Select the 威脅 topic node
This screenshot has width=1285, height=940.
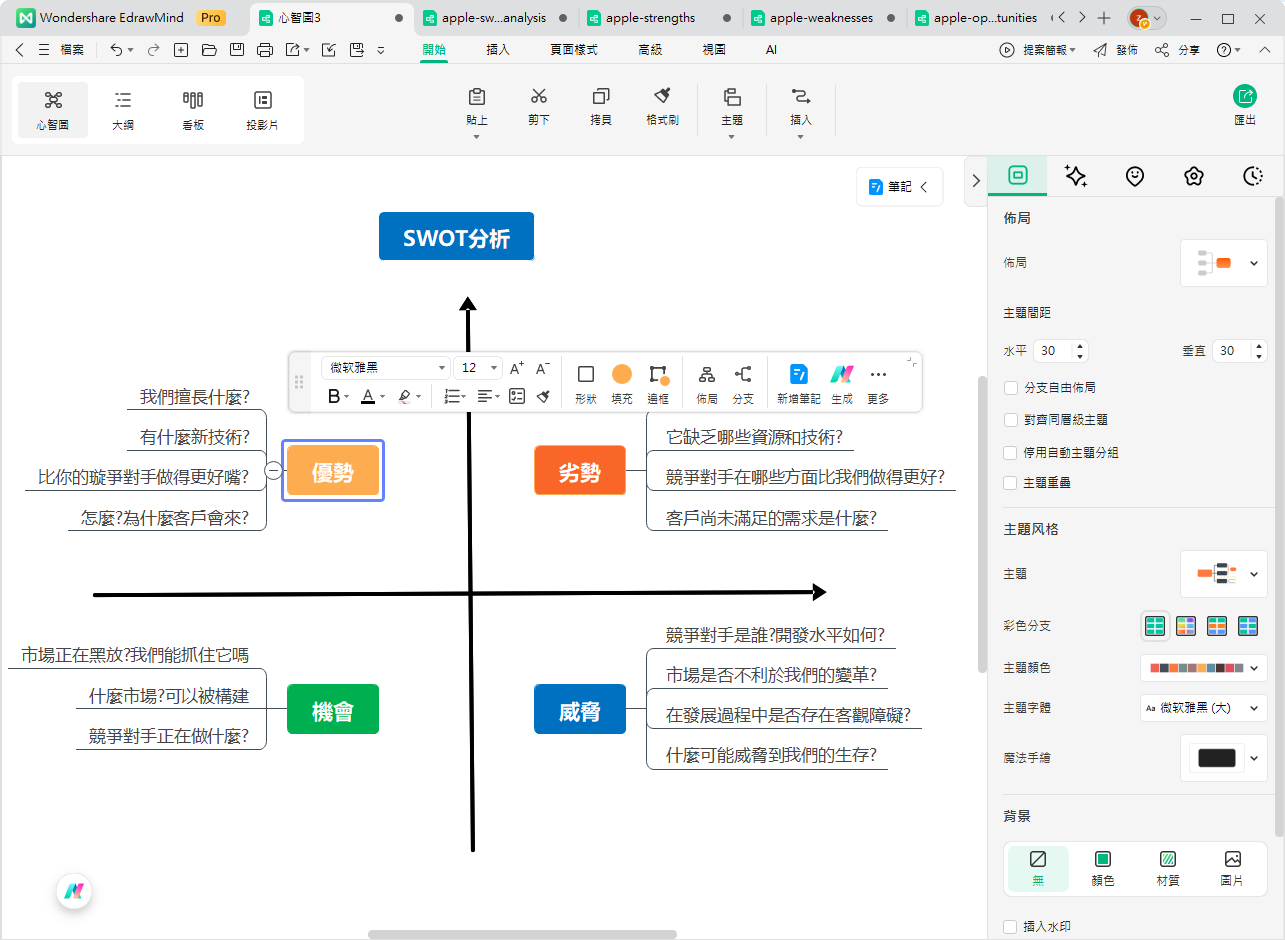pyautogui.click(x=580, y=709)
